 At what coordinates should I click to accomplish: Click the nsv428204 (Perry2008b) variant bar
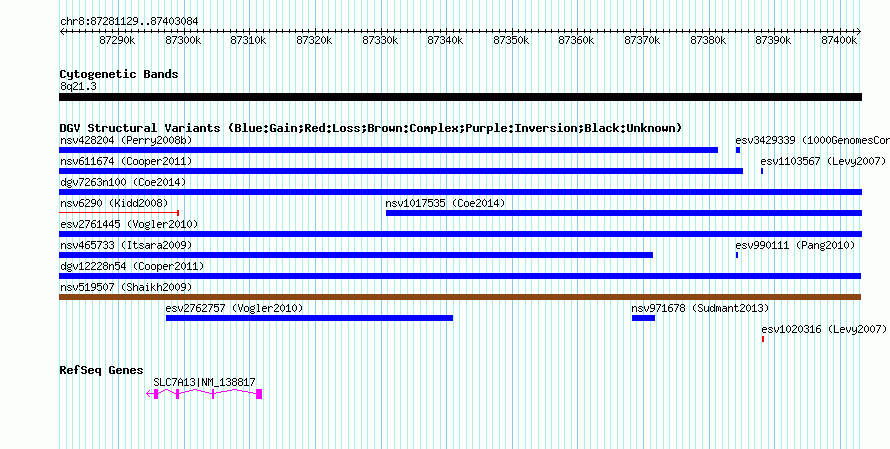[388, 150]
